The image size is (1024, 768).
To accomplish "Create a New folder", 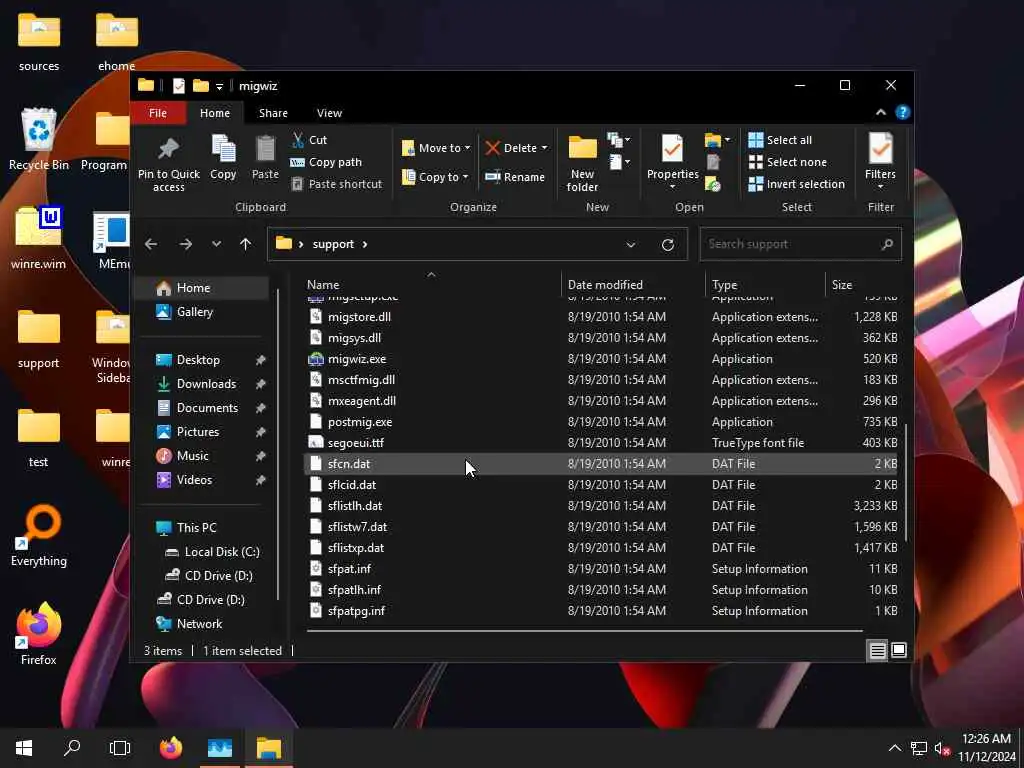I will click(582, 164).
